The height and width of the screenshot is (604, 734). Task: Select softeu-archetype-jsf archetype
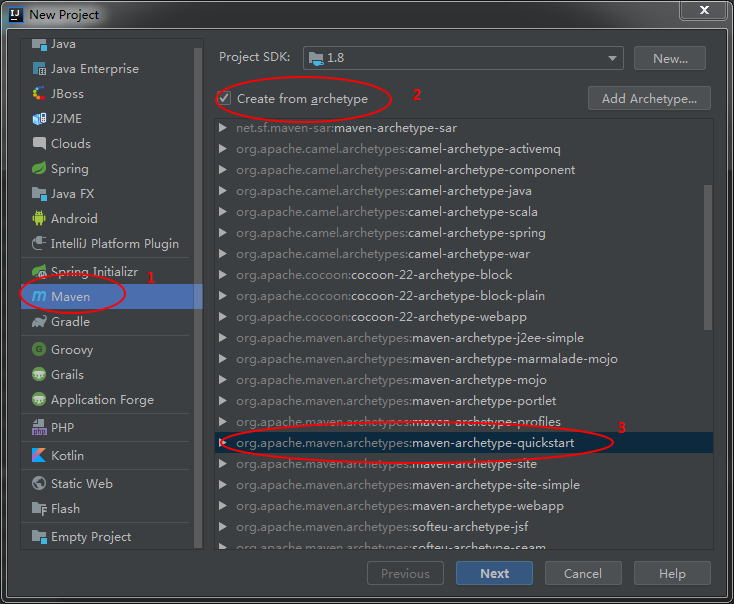tap(464, 527)
